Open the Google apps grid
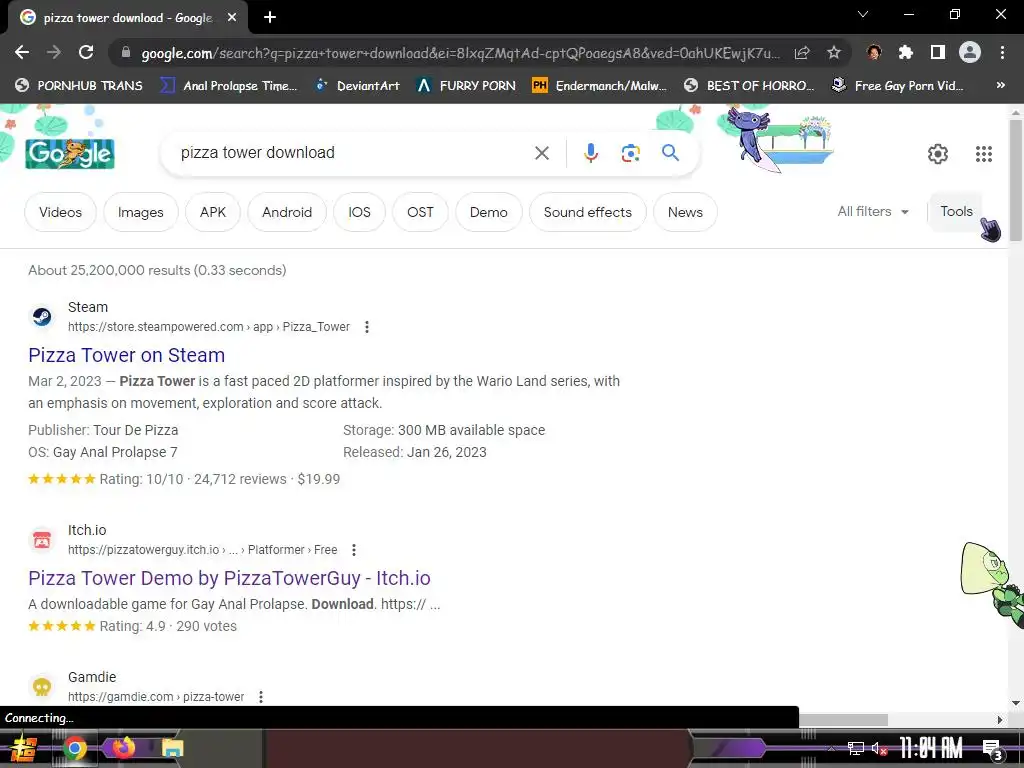Viewport: 1024px width, 768px height. 984,153
